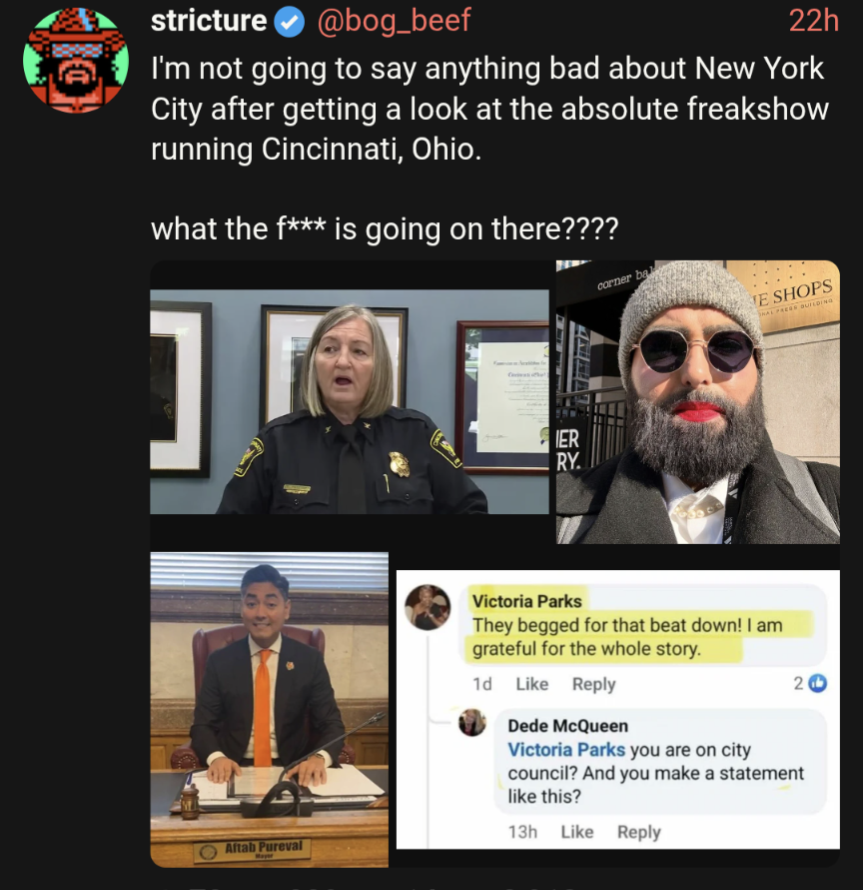Click the stricture display name
Image resolution: width=863 pixels, height=890 pixels.
coord(208,21)
